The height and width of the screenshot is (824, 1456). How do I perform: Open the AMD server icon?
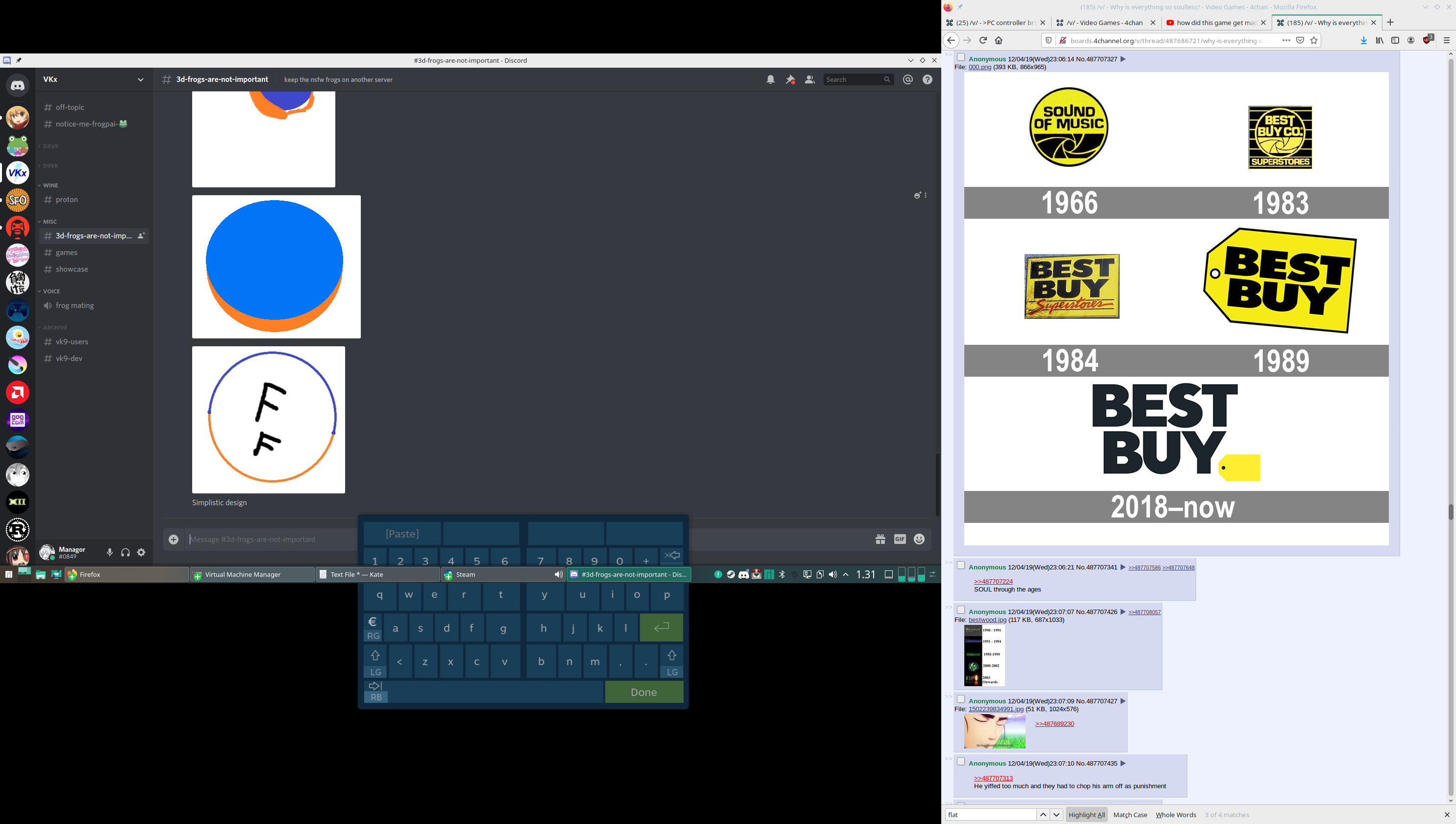(18, 392)
